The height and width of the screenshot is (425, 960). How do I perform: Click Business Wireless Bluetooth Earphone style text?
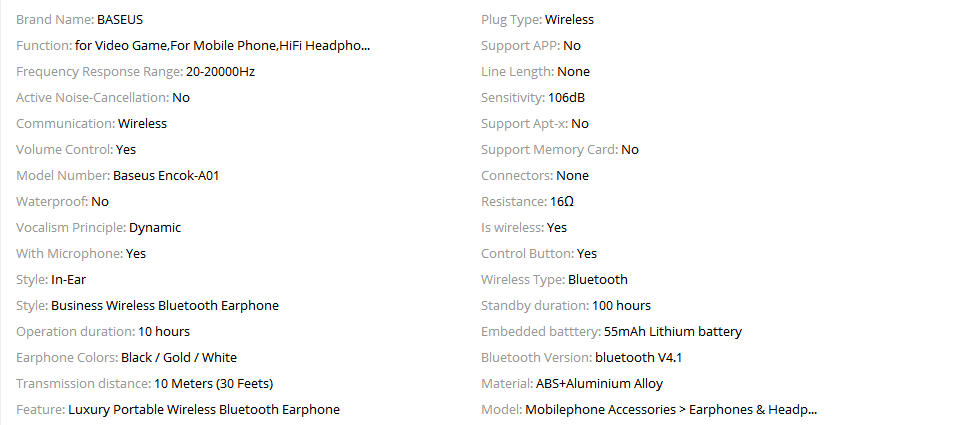[165, 305]
